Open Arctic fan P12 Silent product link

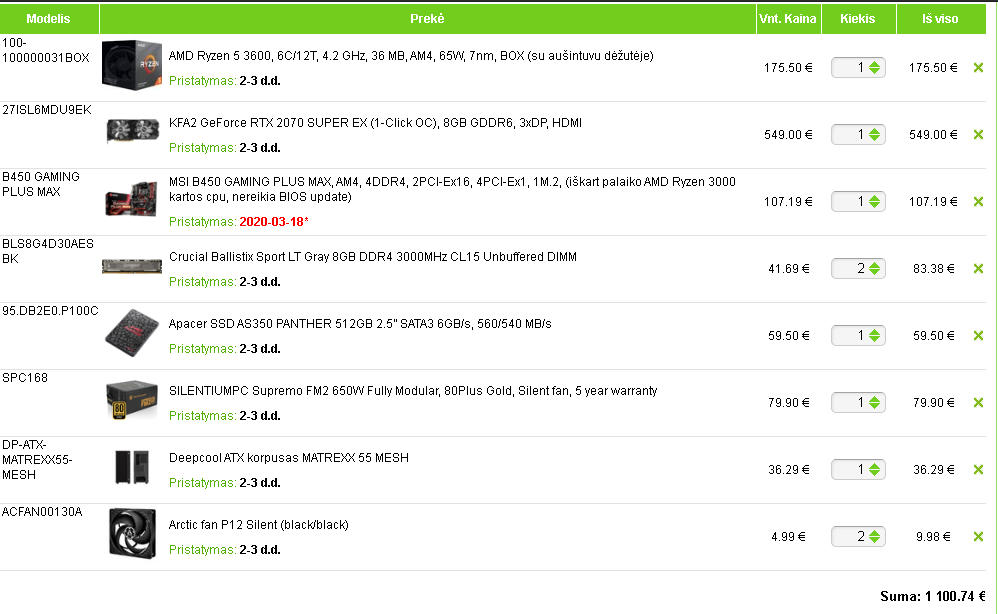[258, 525]
